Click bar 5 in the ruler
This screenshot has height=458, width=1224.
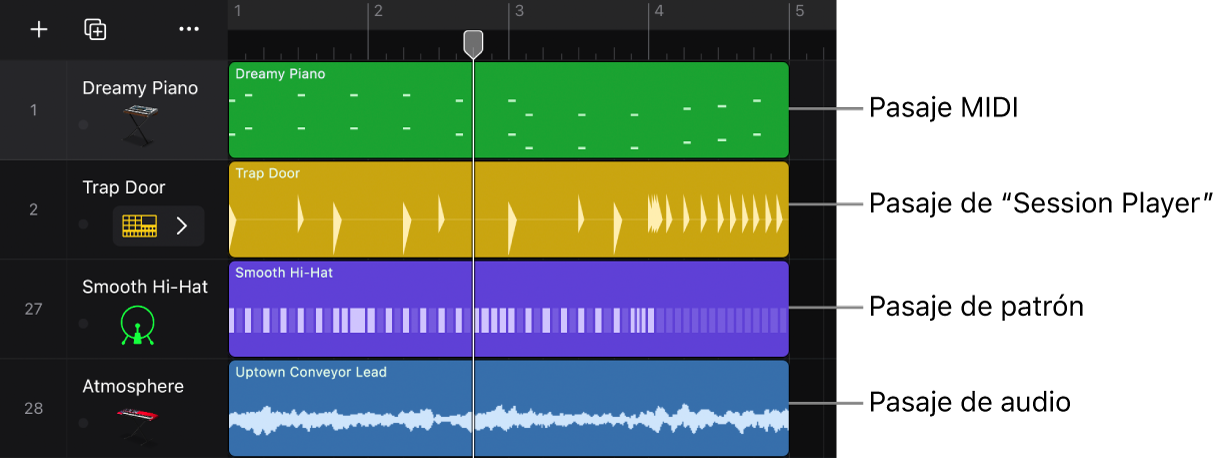pyautogui.click(x=799, y=12)
